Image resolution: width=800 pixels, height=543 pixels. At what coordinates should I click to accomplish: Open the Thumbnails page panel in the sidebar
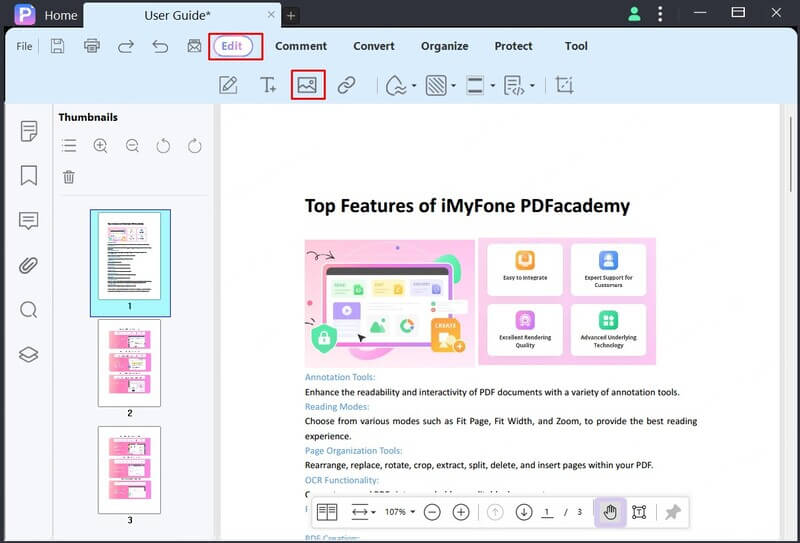click(x=29, y=131)
